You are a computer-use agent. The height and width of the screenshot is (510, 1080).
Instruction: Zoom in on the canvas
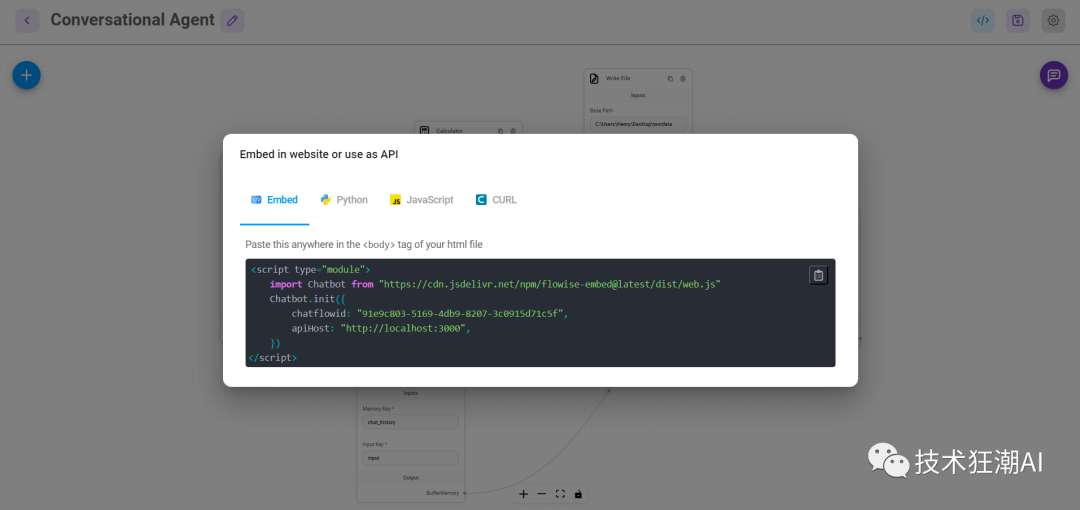click(523, 494)
